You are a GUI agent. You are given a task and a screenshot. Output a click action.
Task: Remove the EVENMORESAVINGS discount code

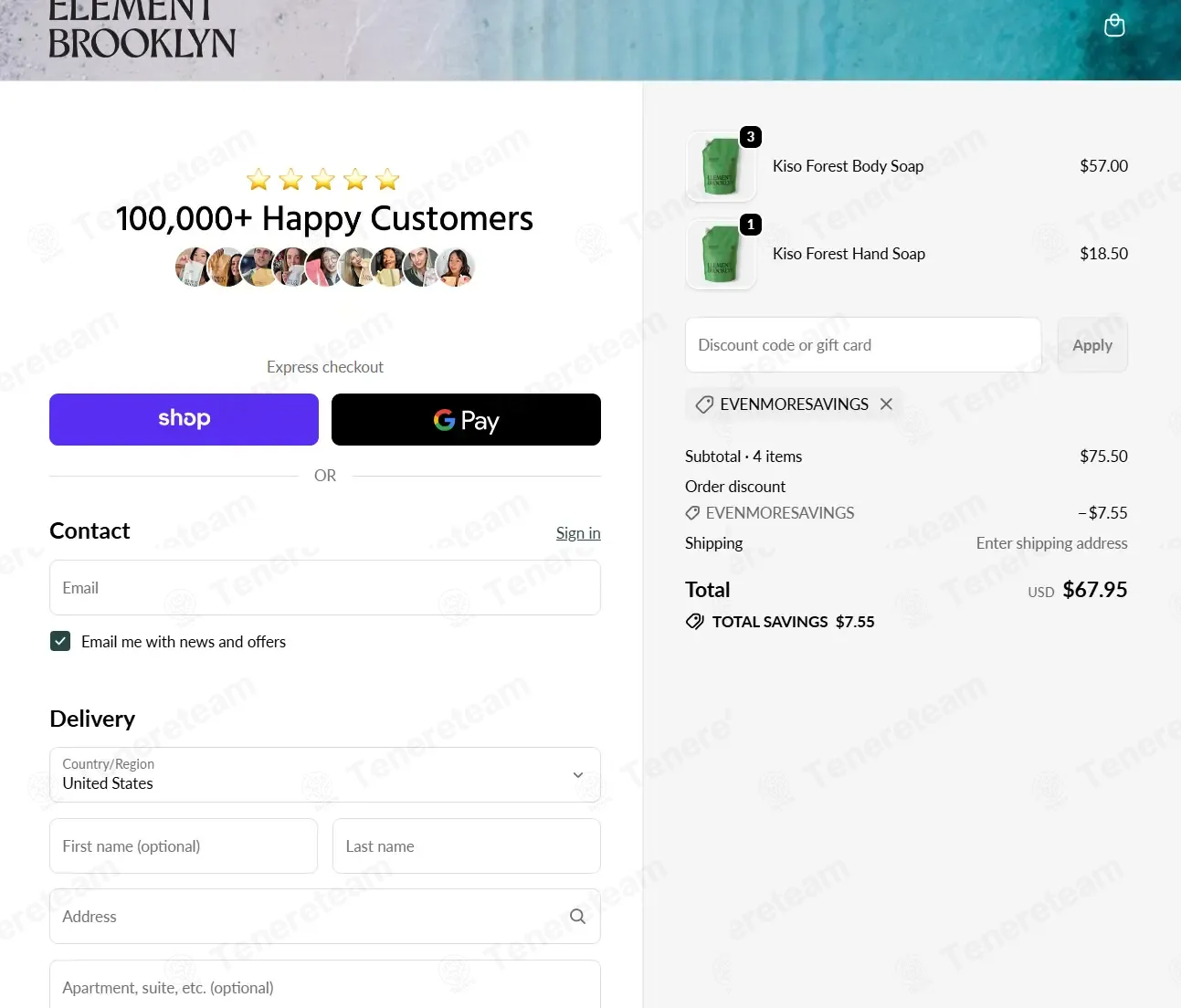(x=886, y=404)
